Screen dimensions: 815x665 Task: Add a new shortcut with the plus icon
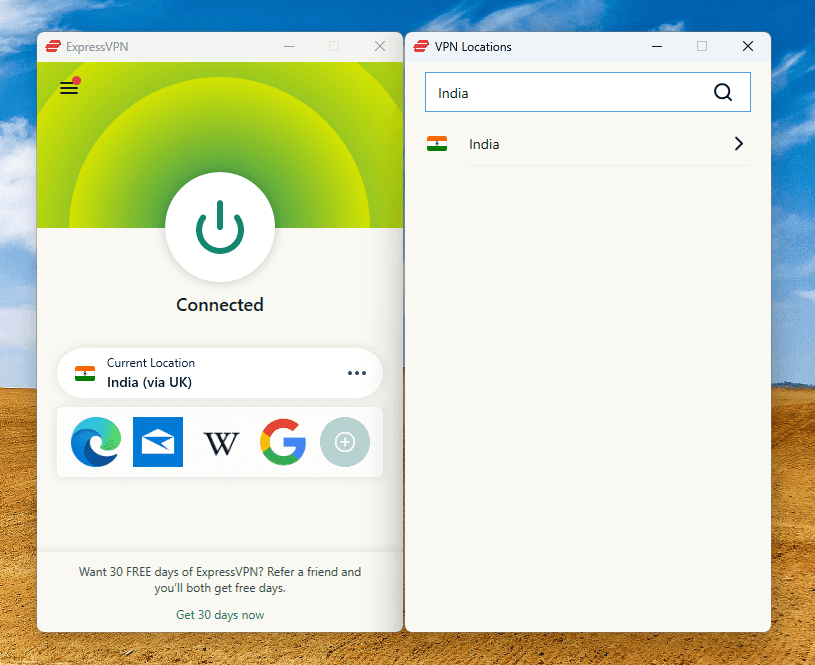(345, 442)
